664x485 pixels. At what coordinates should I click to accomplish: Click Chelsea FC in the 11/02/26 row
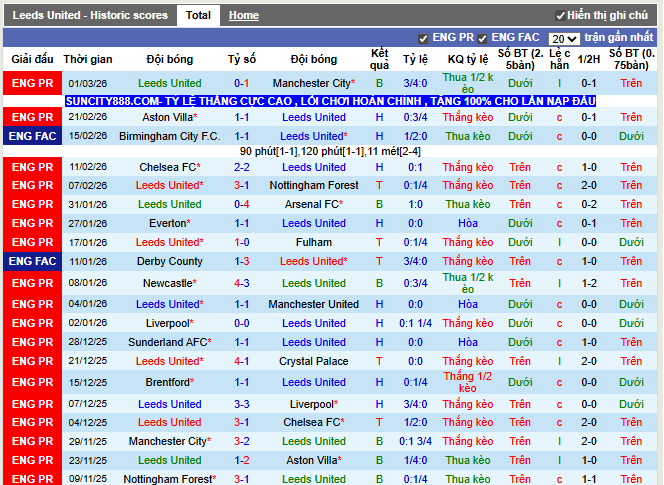click(x=169, y=167)
